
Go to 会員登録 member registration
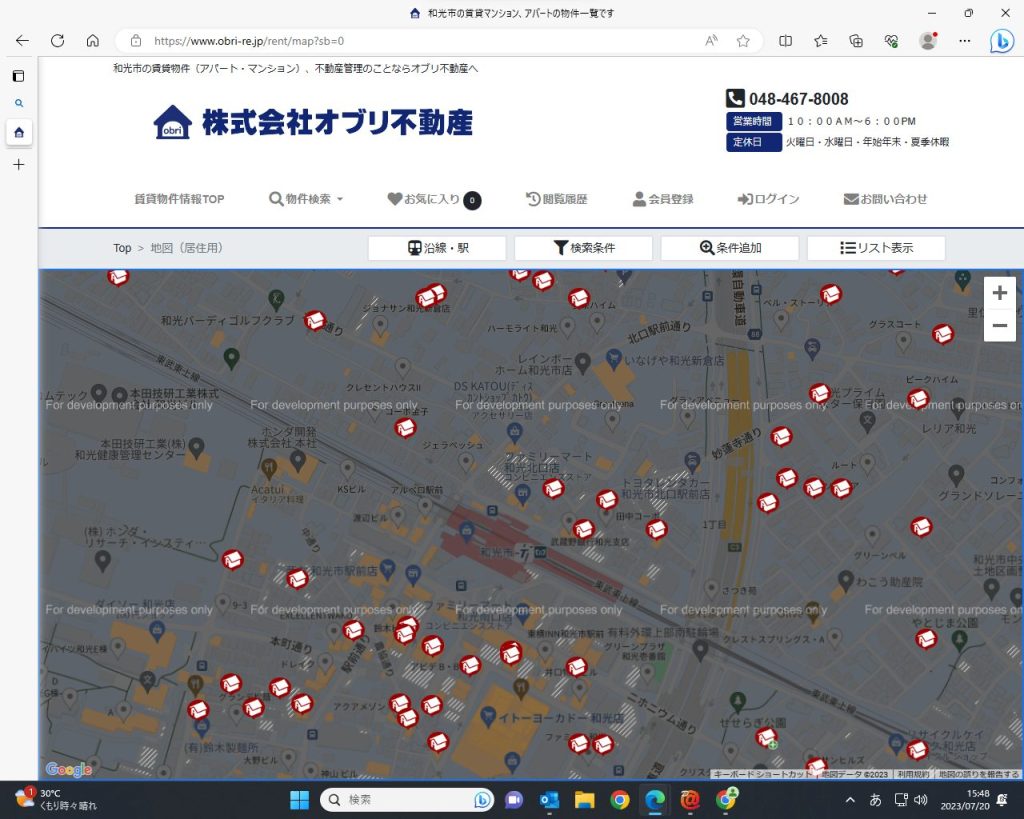point(663,199)
